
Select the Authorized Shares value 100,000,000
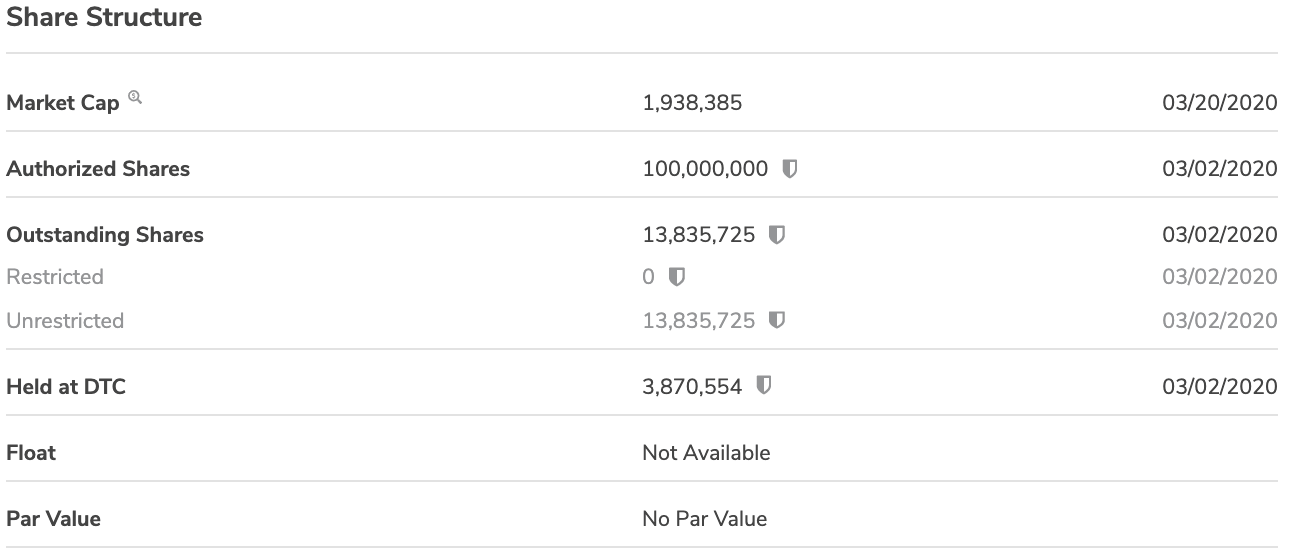[x=705, y=168]
